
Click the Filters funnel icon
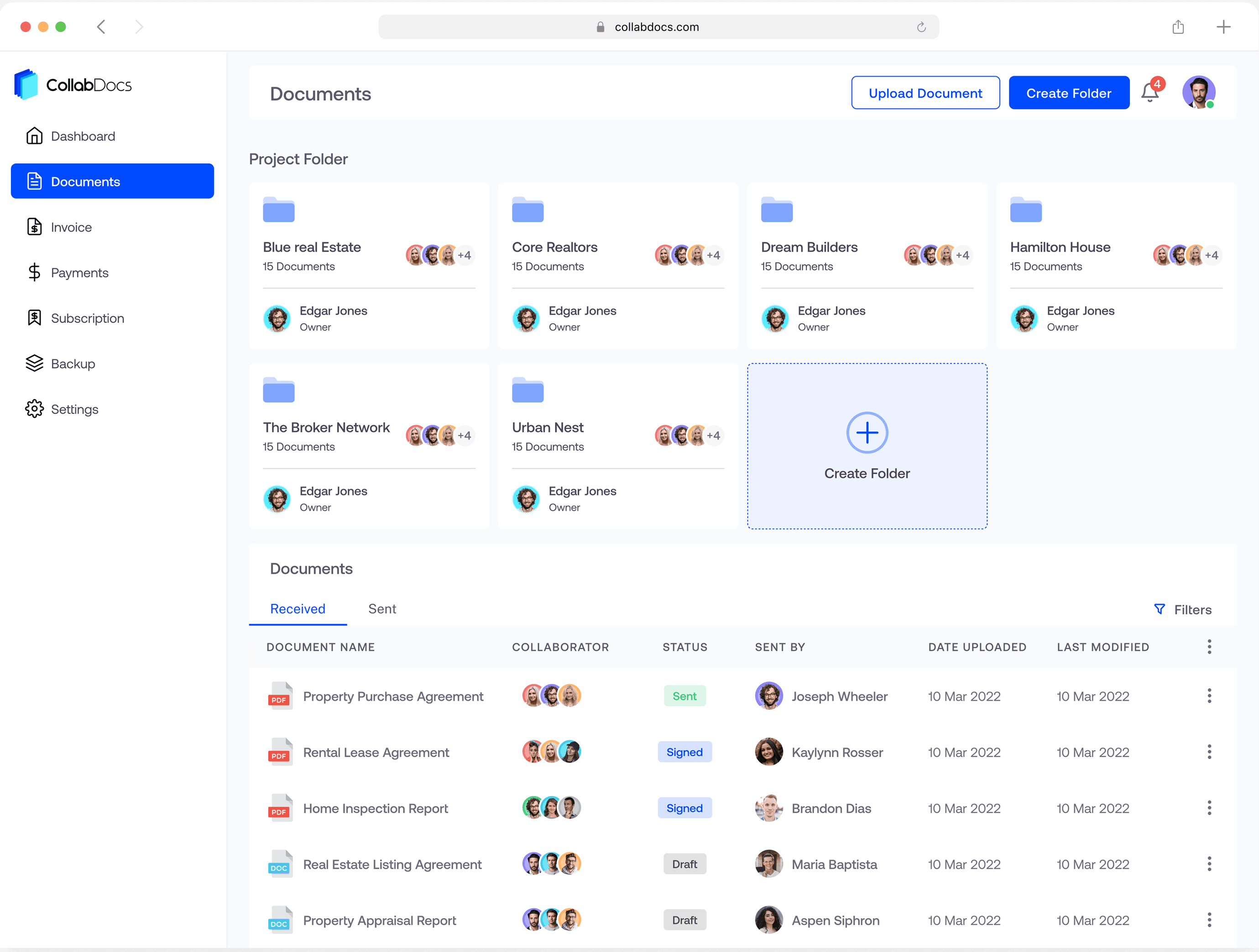tap(1159, 609)
